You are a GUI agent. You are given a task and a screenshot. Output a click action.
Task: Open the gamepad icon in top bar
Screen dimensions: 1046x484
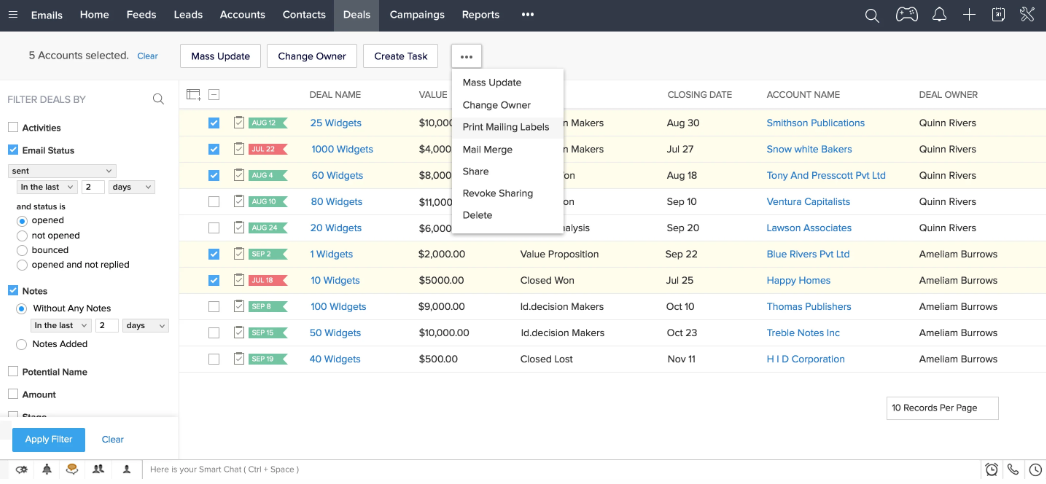coord(906,15)
